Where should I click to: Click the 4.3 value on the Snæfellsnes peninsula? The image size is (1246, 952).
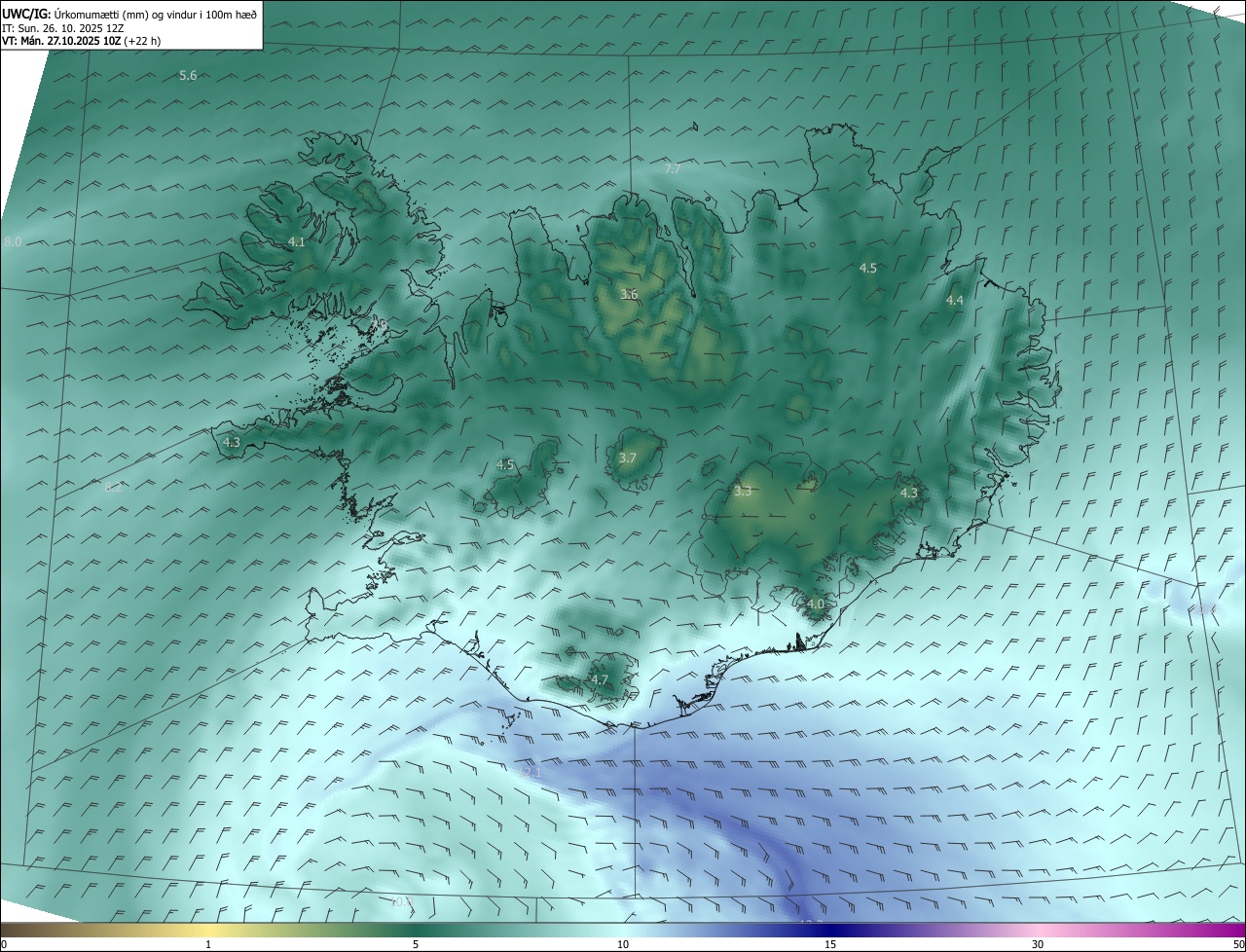click(232, 442)
